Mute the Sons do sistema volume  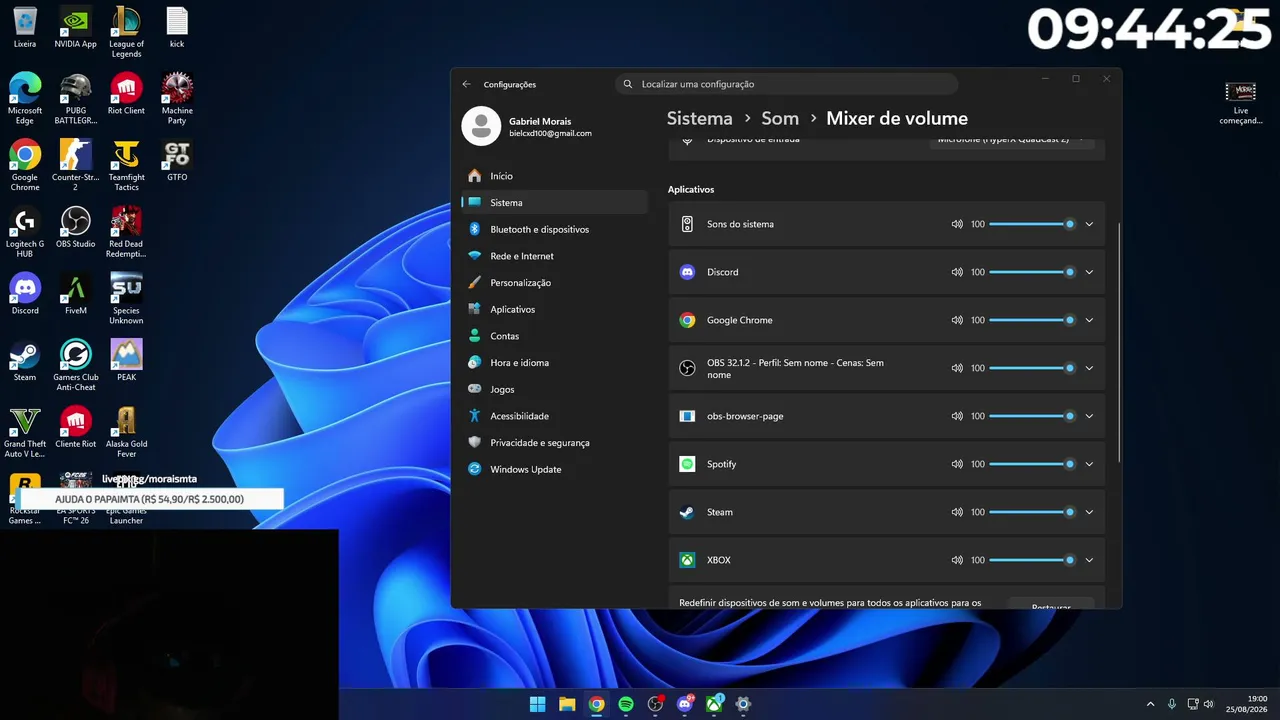coord(957,224)
